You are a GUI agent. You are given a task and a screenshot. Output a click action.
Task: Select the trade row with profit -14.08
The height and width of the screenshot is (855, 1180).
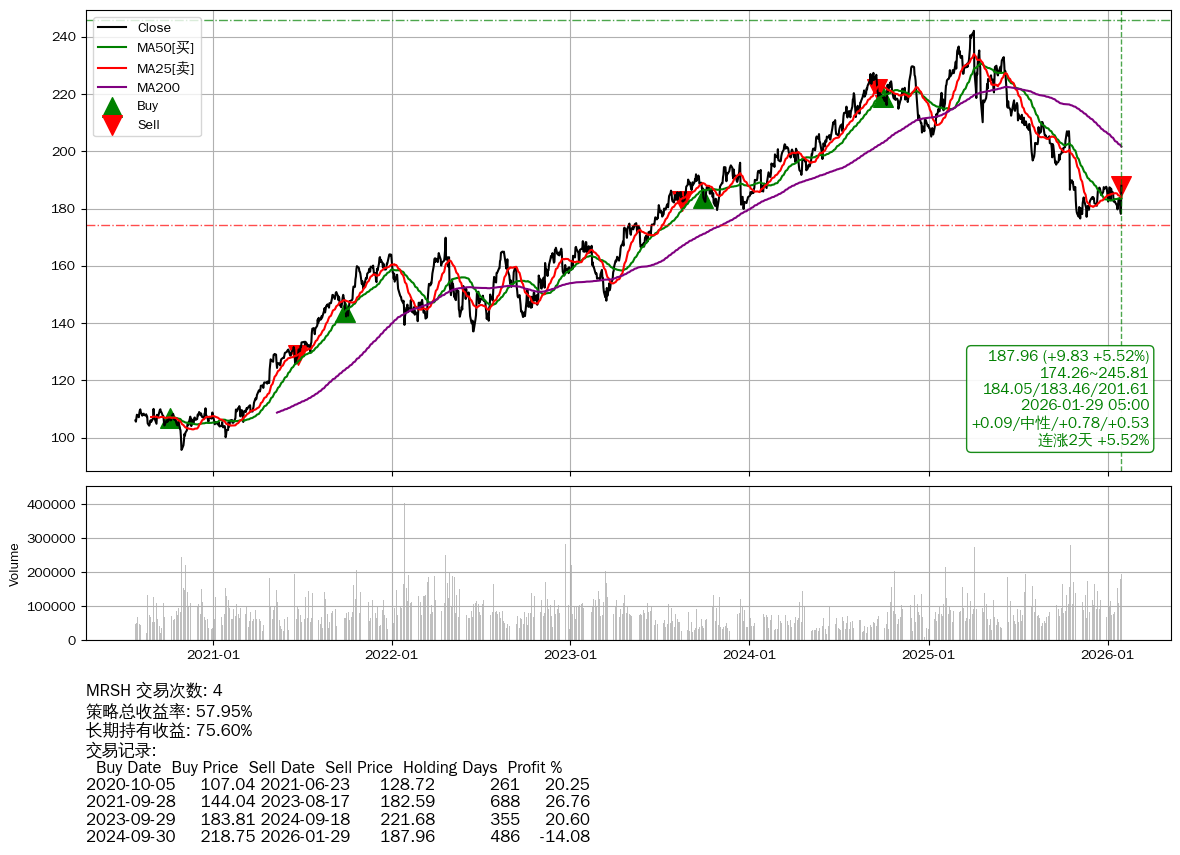click(337, 836)
